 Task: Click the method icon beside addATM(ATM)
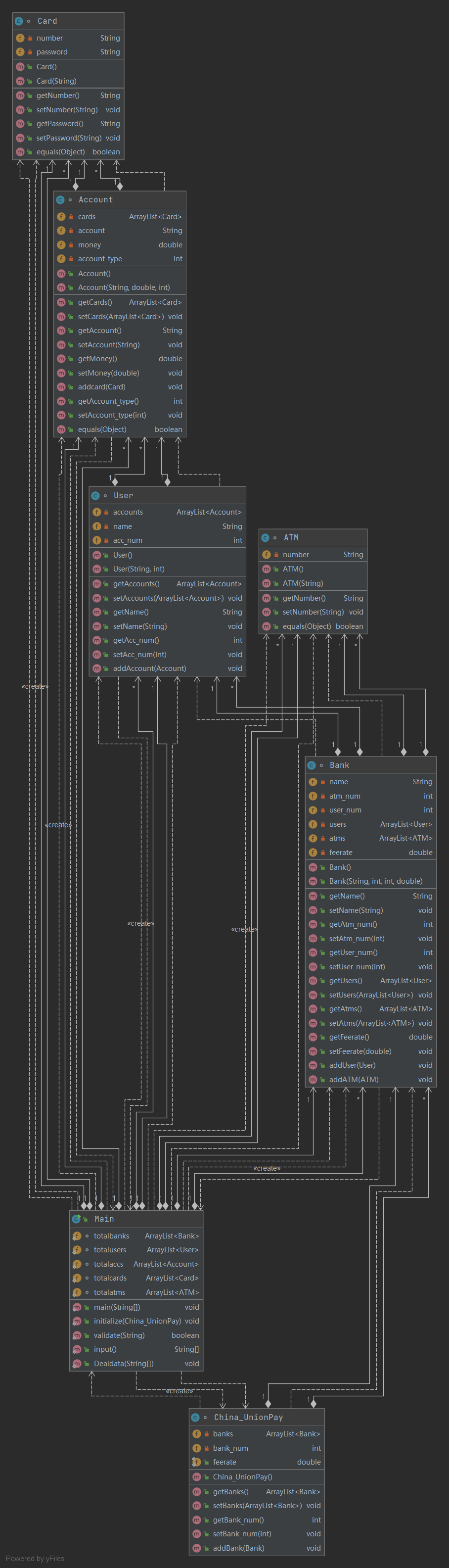point(313,1079)
